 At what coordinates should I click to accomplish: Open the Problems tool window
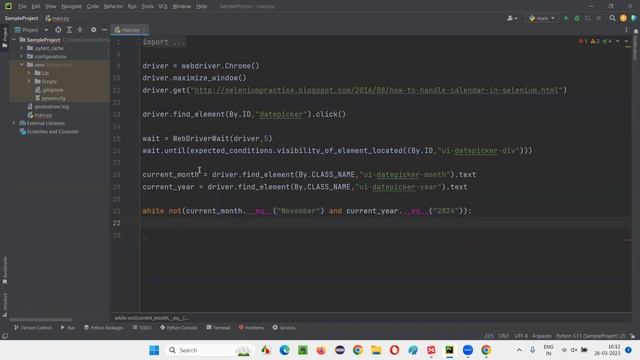tap(251, 328)
